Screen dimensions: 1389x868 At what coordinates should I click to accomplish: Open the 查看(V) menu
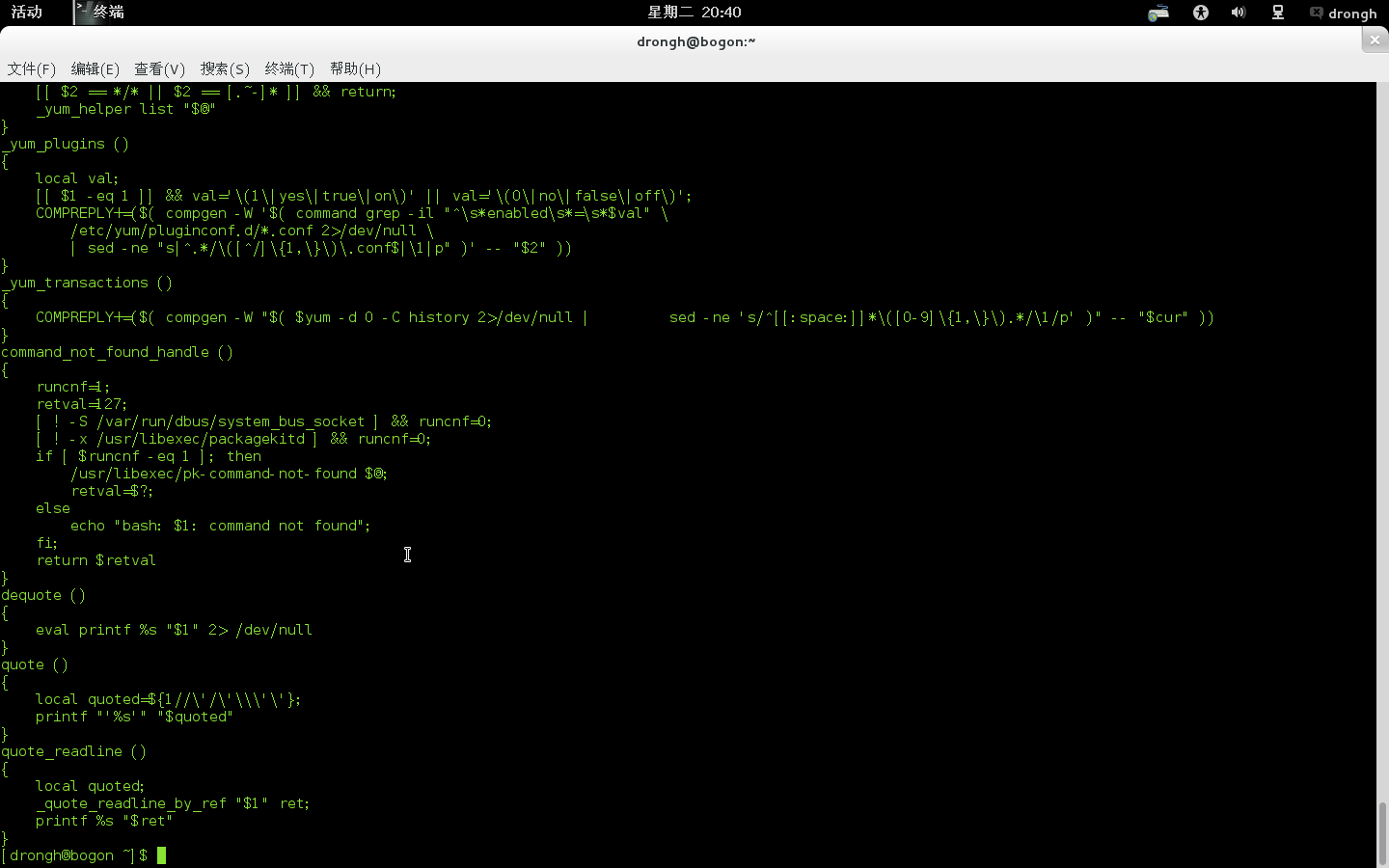point(159,68)
